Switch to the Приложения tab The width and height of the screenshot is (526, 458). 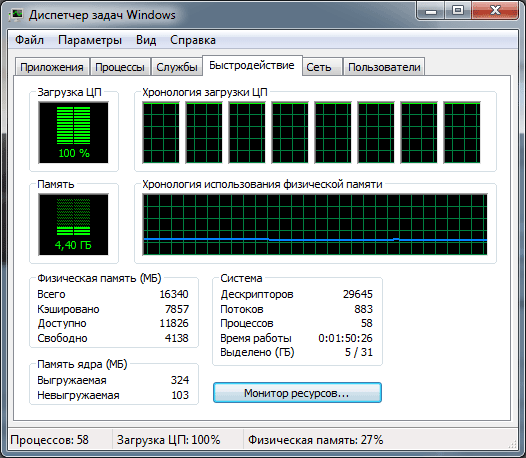coord(52,67)
